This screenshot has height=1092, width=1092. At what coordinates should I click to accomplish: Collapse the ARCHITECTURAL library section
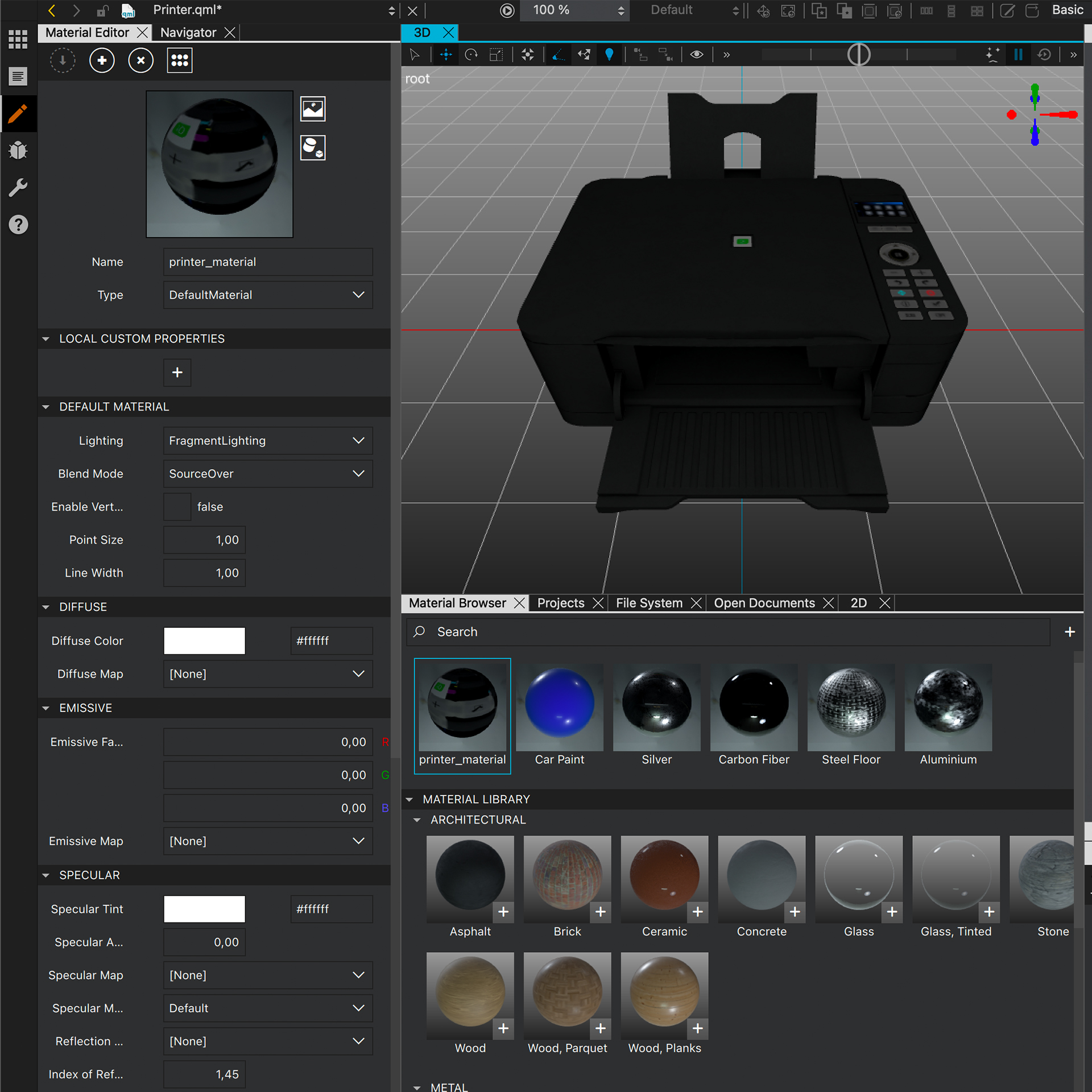417,820
